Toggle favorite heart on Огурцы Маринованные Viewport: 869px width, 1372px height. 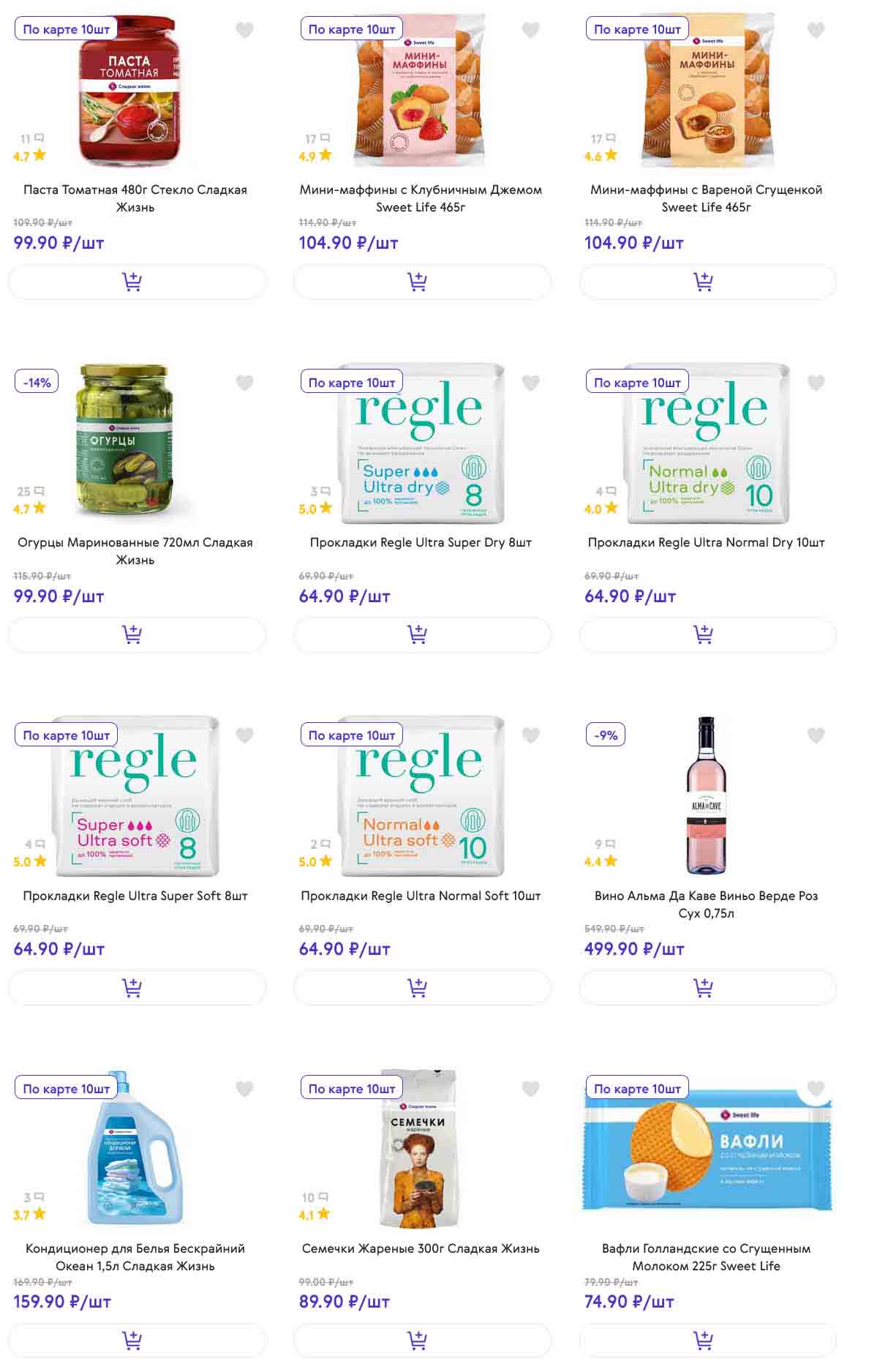pos(244,383)
